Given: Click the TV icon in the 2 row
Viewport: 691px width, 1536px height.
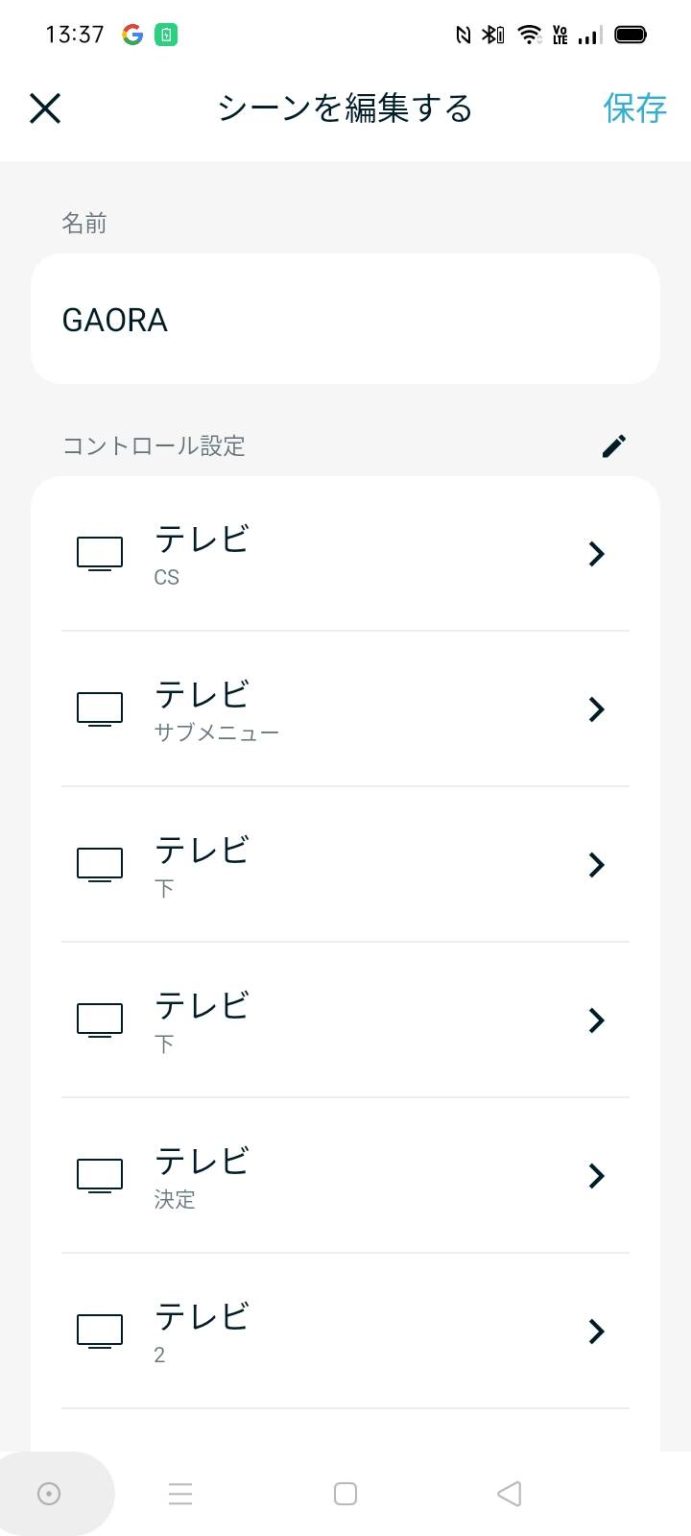Looking at the screenshot, I should point(100,1331).
